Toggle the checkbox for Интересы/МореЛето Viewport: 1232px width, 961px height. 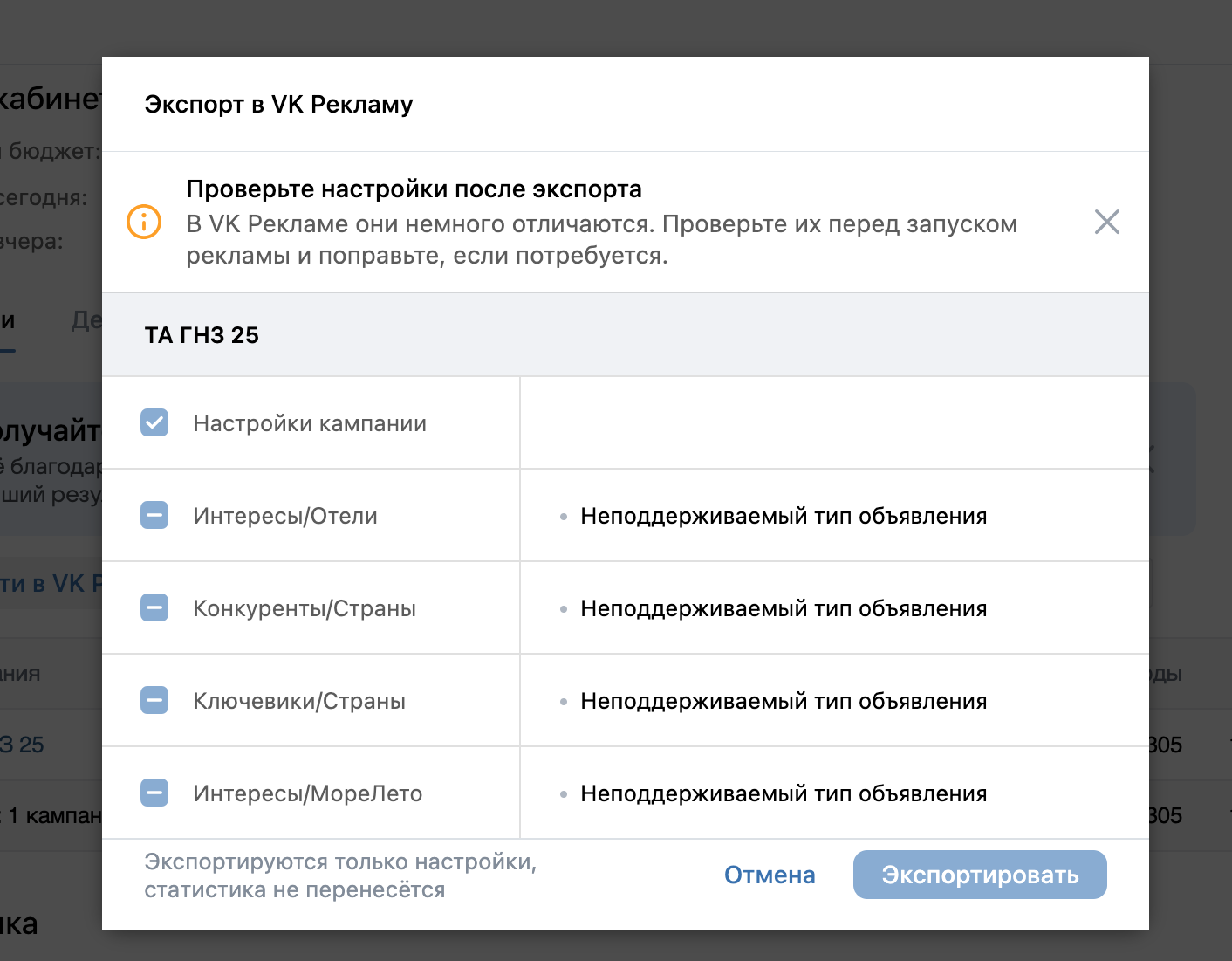(x=154, y=793)
